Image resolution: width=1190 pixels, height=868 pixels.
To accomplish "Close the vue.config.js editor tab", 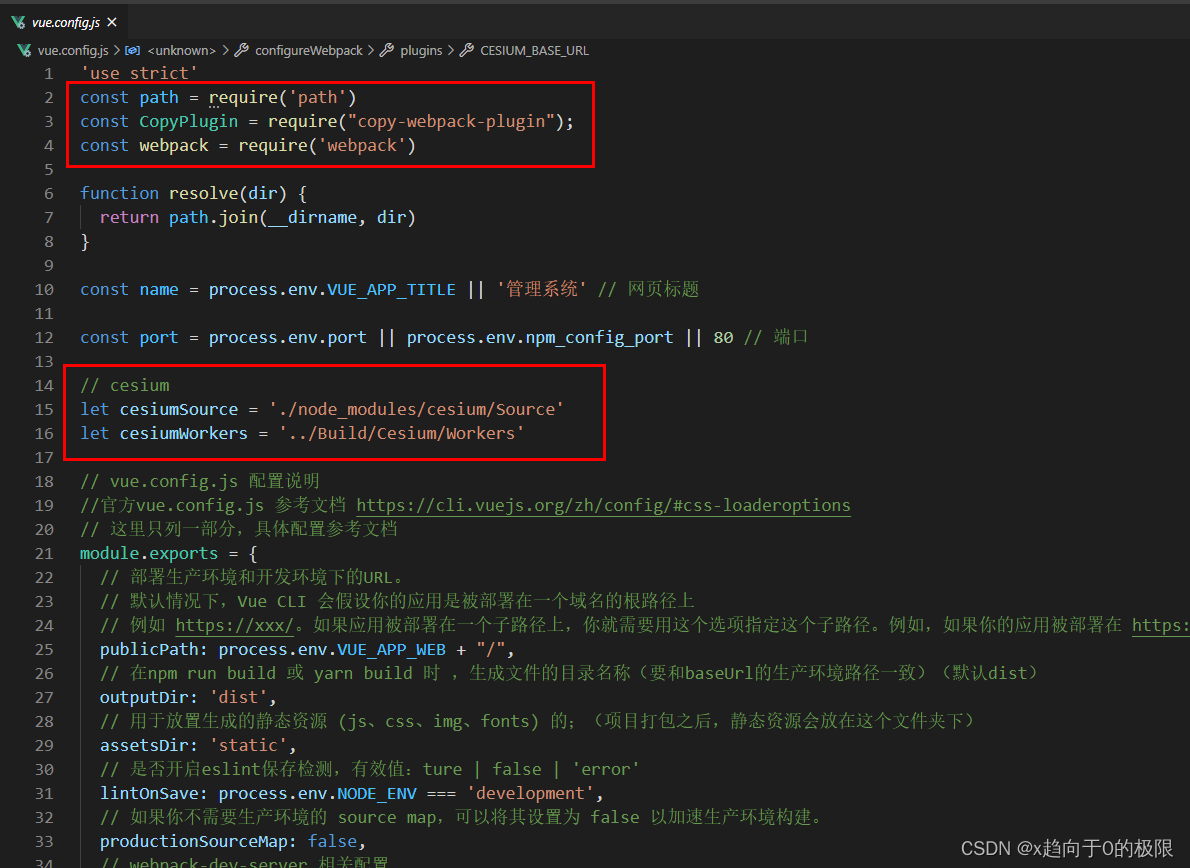I will [111, 20].
